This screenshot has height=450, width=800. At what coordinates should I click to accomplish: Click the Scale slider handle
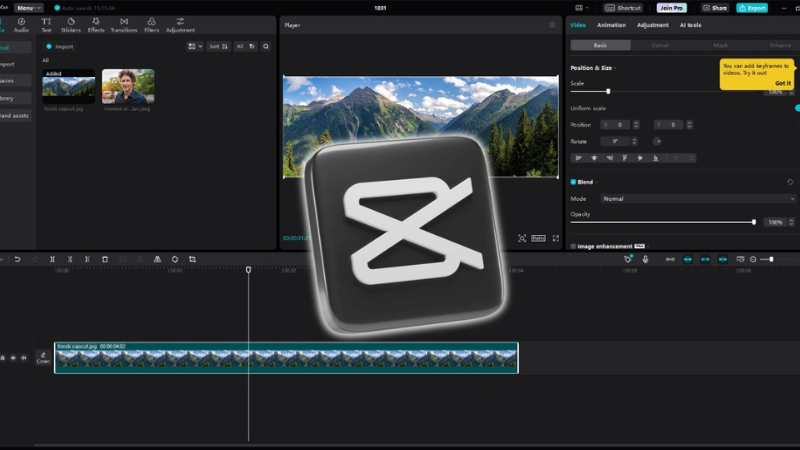click(x=608, y=91)
